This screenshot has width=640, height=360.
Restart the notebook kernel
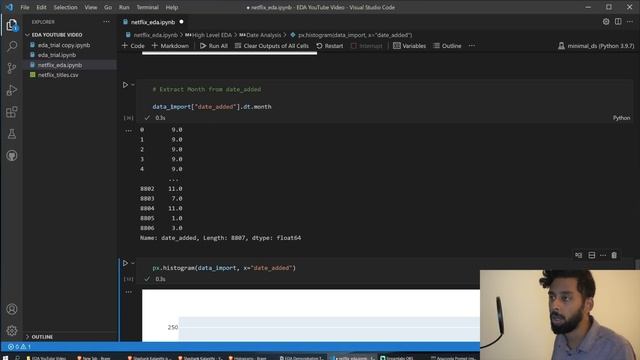pos(330,46)
